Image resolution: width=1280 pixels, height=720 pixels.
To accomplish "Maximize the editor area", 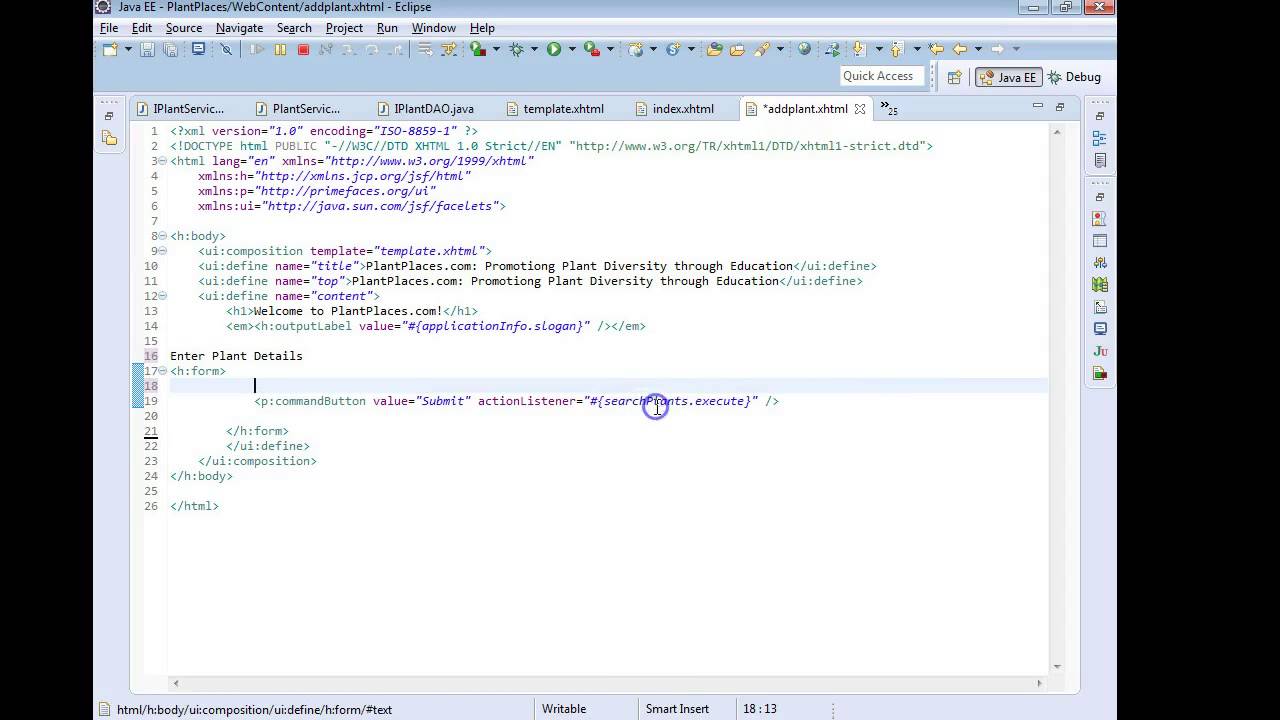I will click(x=1060, y=106).
